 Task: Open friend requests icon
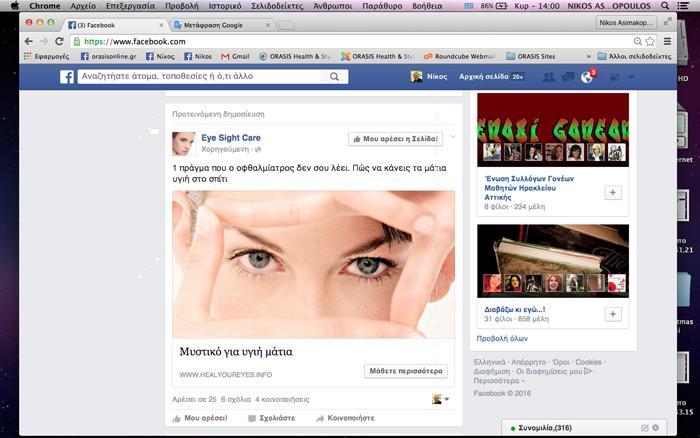[x=549, y=77]
